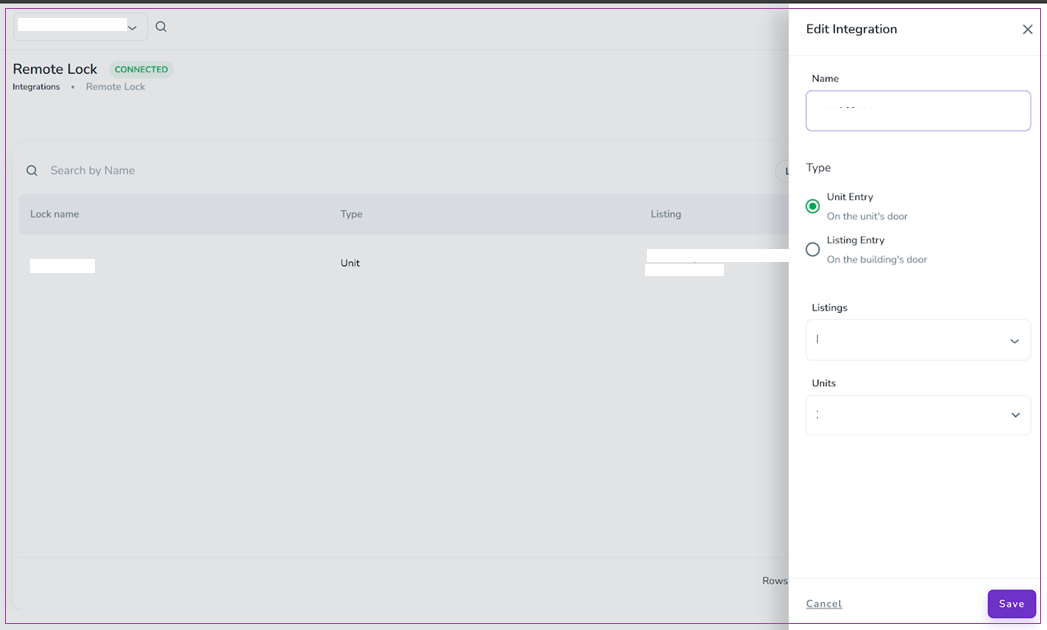This screenshot has width=1047, height=630.
Task: Open the Listings dropdown
Action: point(918,340)
